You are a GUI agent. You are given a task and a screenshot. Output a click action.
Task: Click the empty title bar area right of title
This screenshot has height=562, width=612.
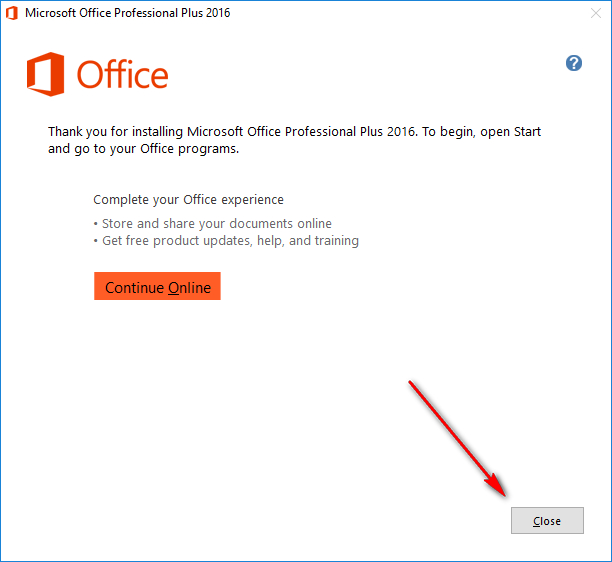[400, 14]
